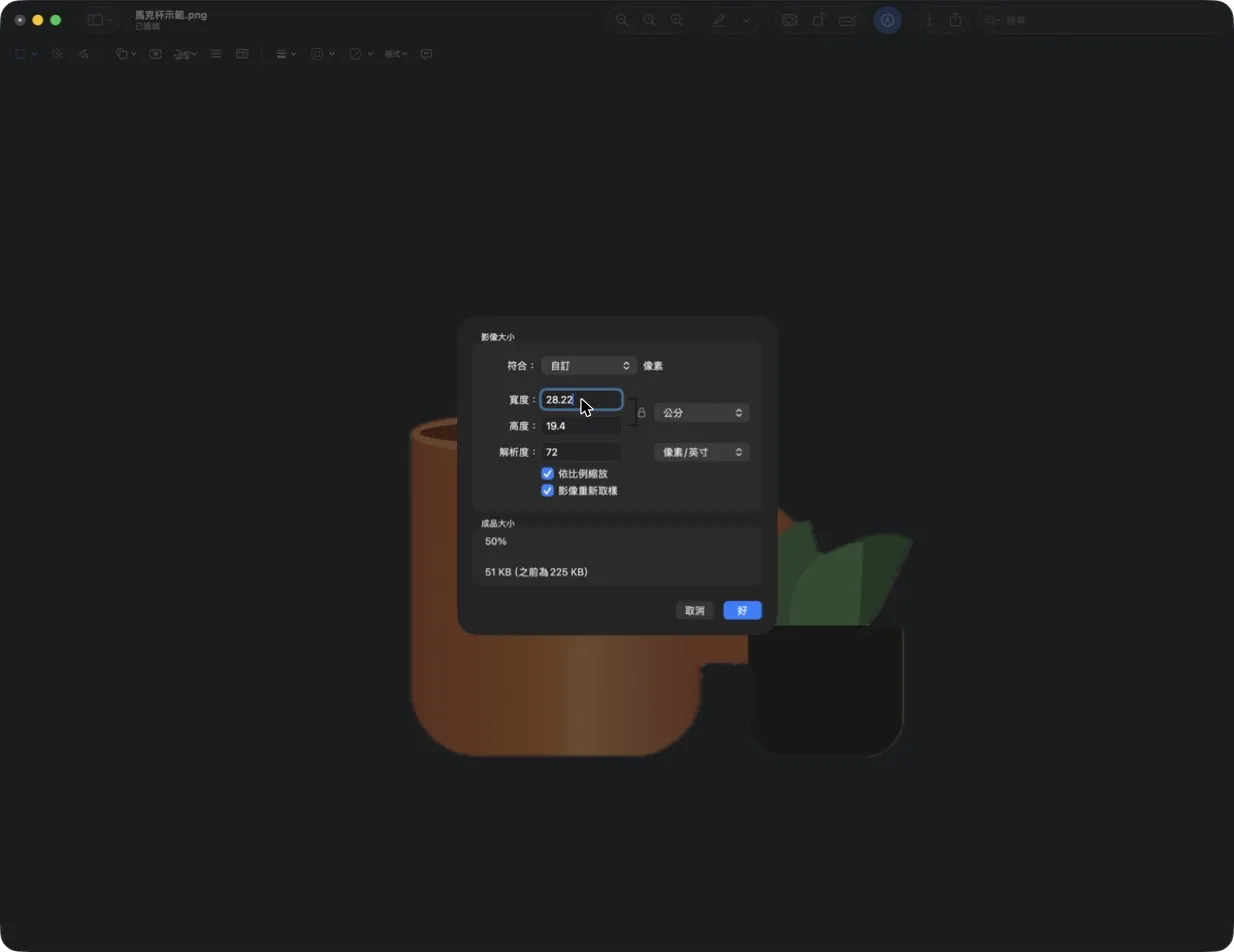Uncheck the 依比例縮放 checkbox
Screen dimensions: 1234x952
point(548,473)
